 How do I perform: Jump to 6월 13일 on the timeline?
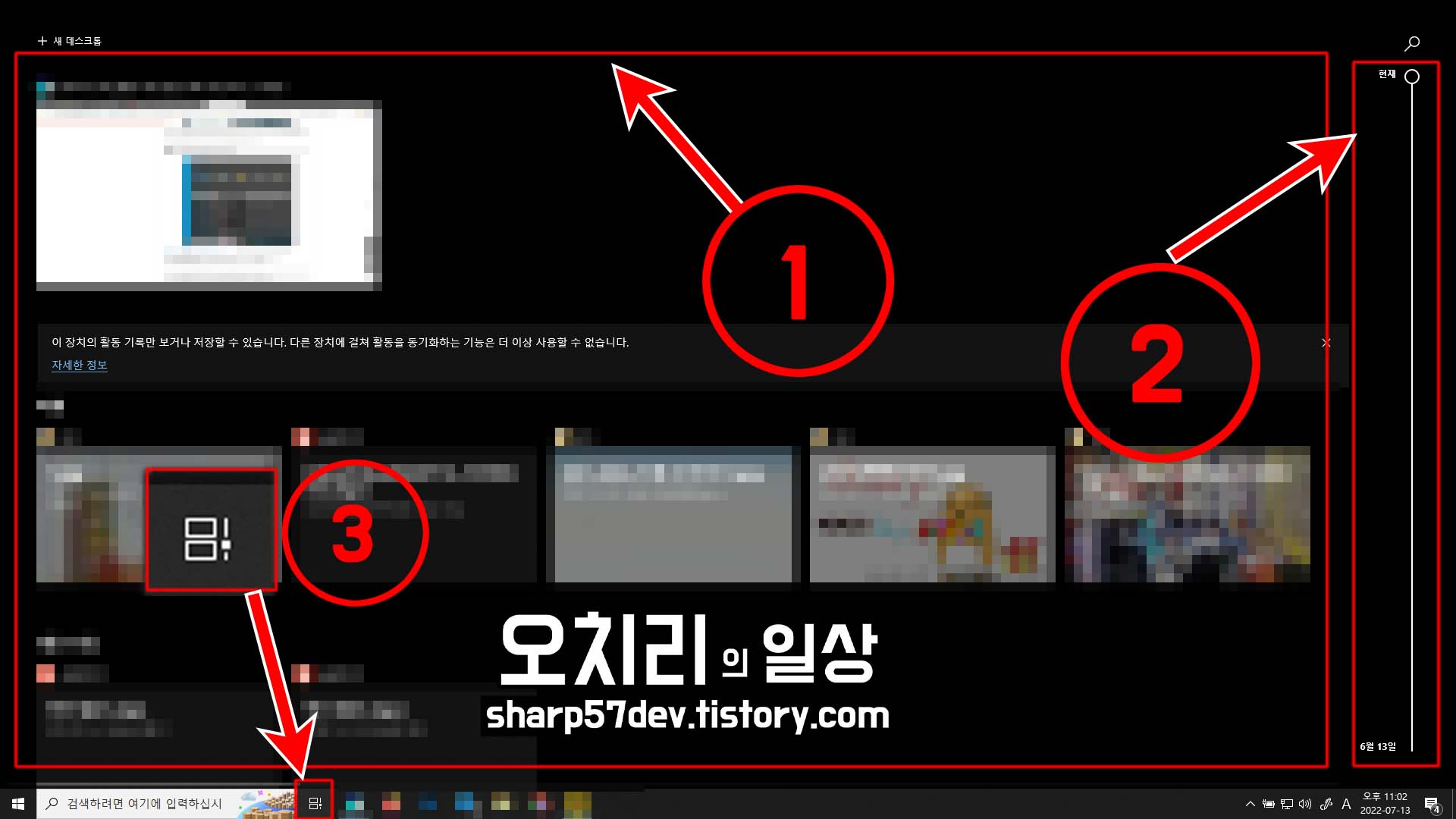coord(1378,747)
